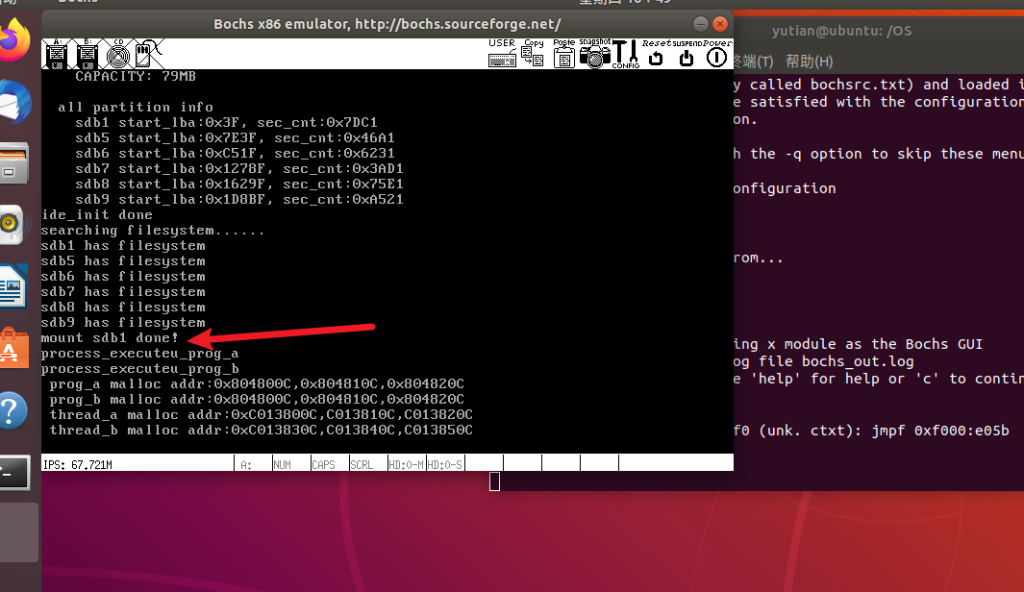Screen dimensions: 1024x592
Task: Click the Suspend emulator button
Action: (686, 54)
